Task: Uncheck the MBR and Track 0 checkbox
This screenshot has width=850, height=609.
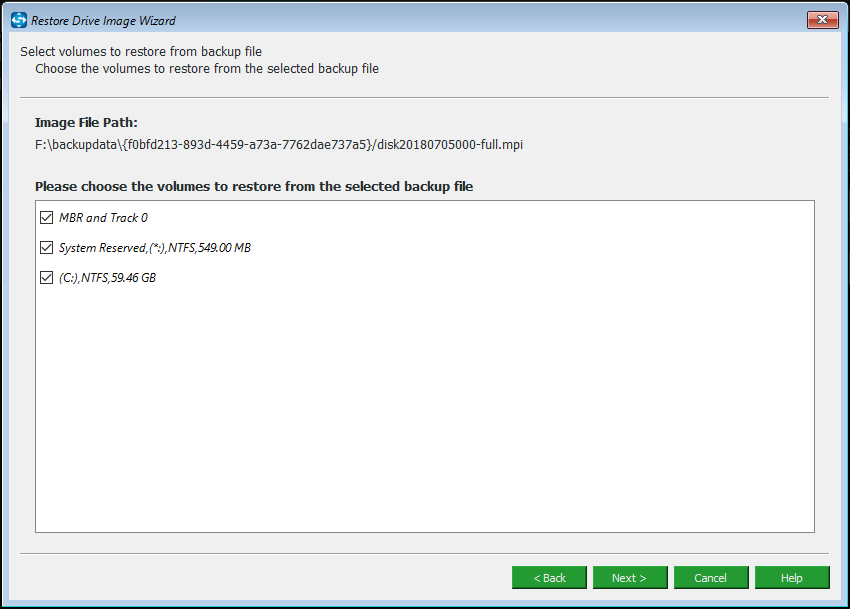Action: pyautogui.click(x=47, y=217)
